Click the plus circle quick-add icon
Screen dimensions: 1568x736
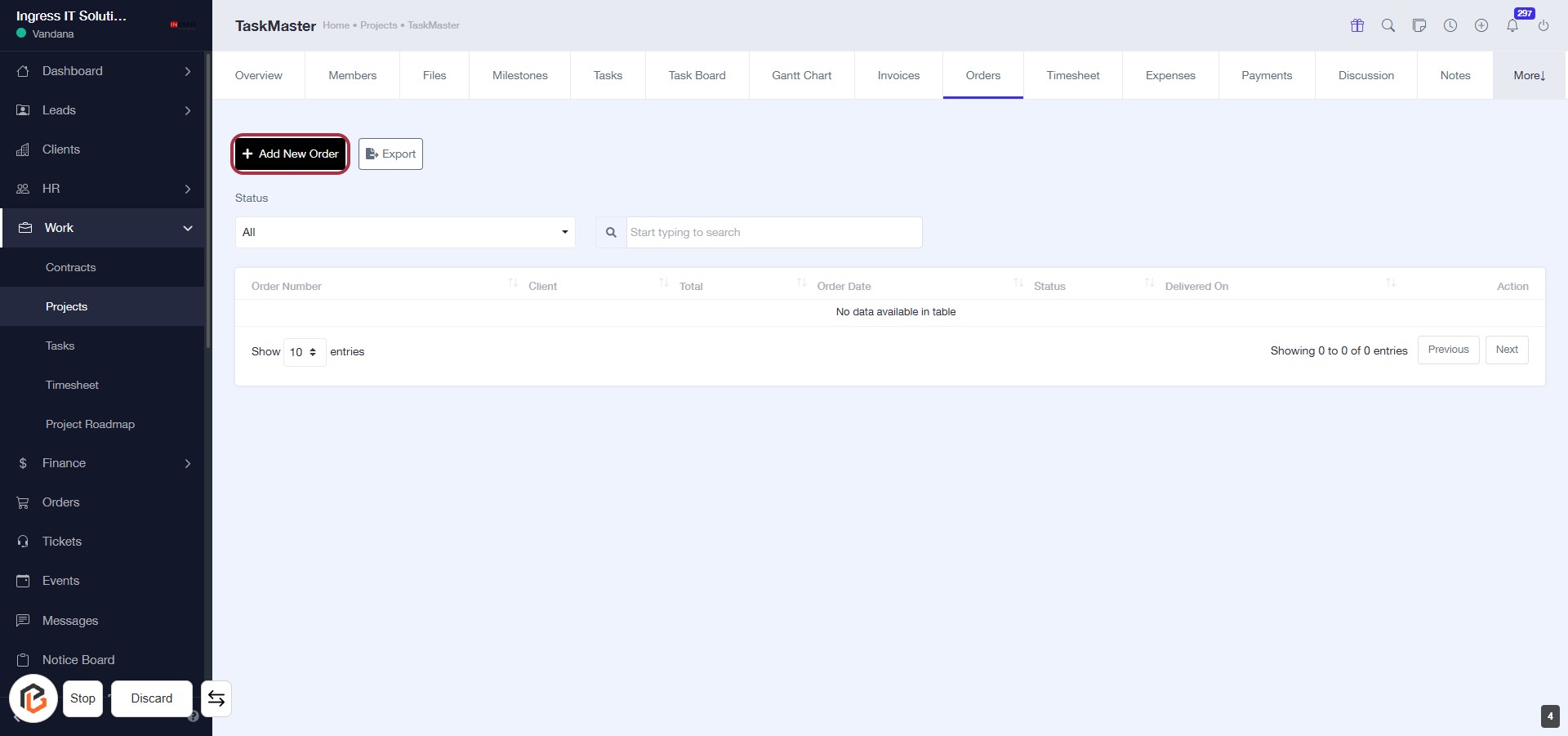click(x=1481, y=25)
